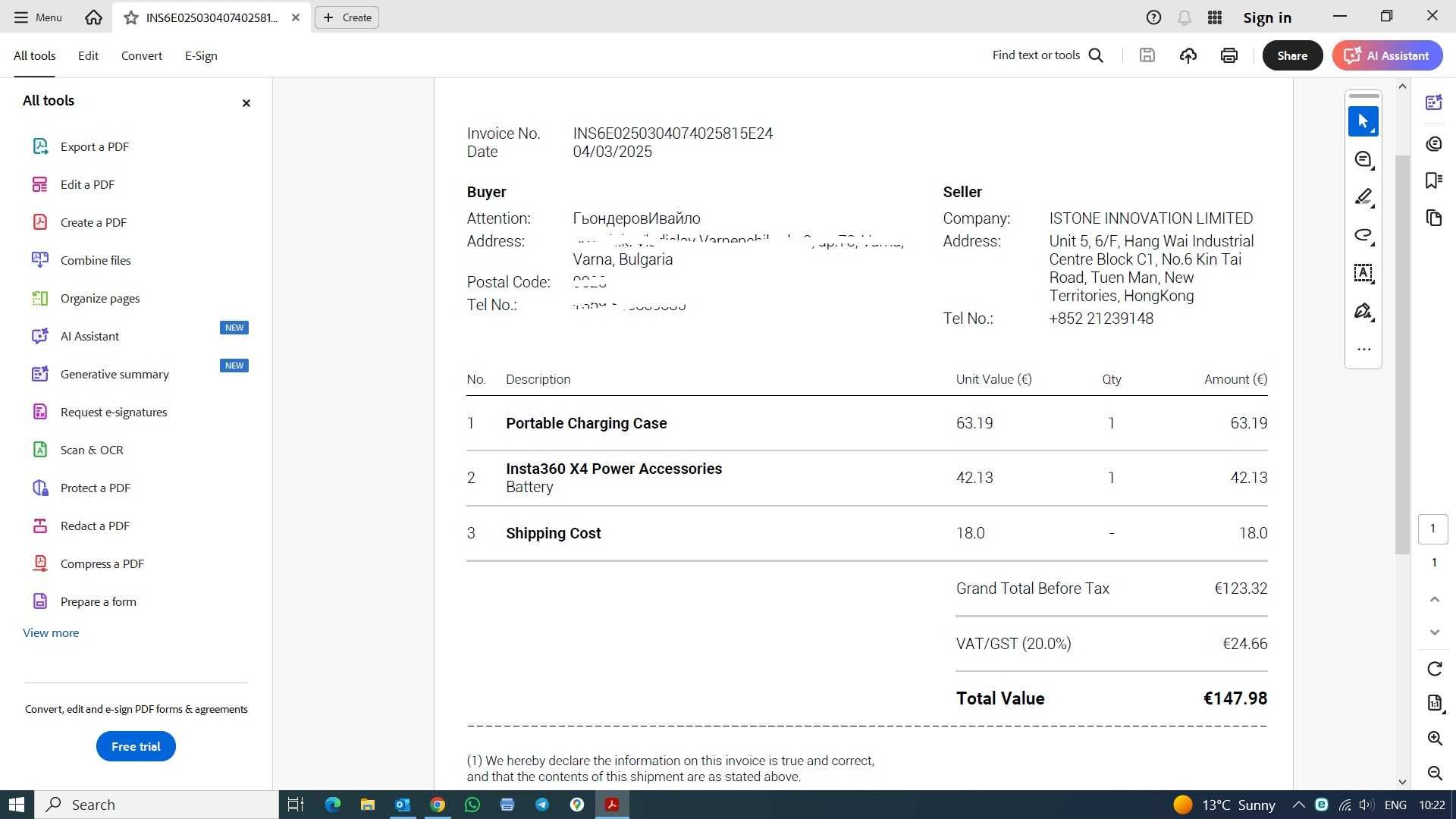This screenshot has height=819, width=1456.
Task: Open comments panel on right rail
Action: point(1433,144)
